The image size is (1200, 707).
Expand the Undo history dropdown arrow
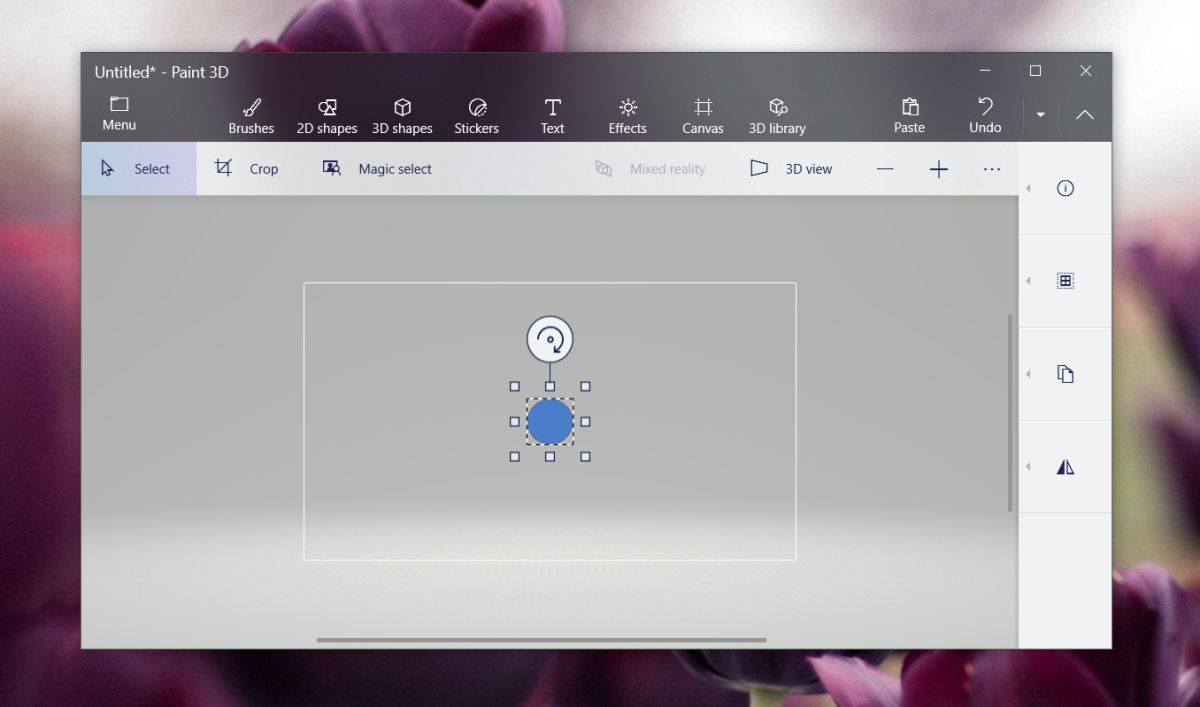pyautogui.click(x=1040, y=113)
